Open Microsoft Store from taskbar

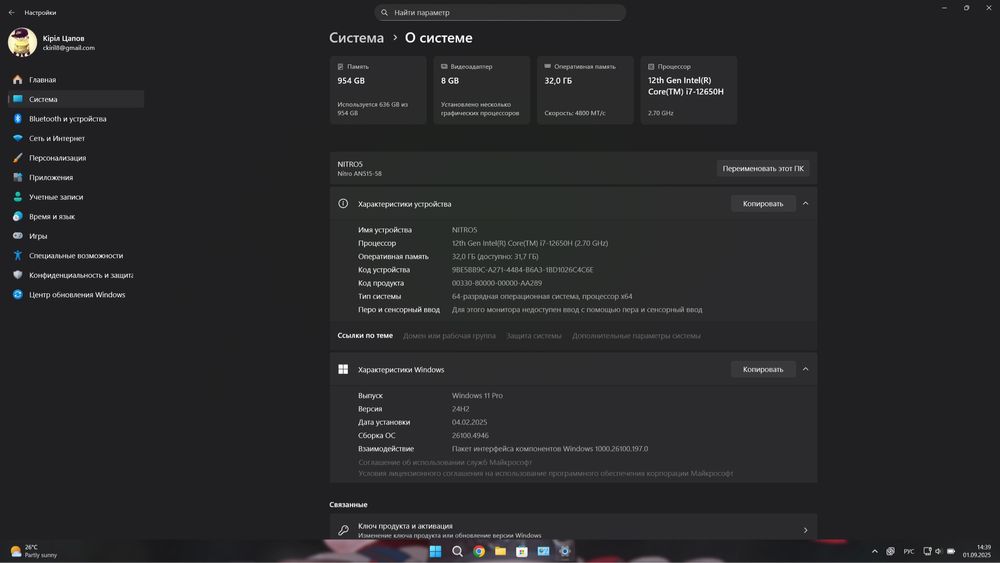522,552
